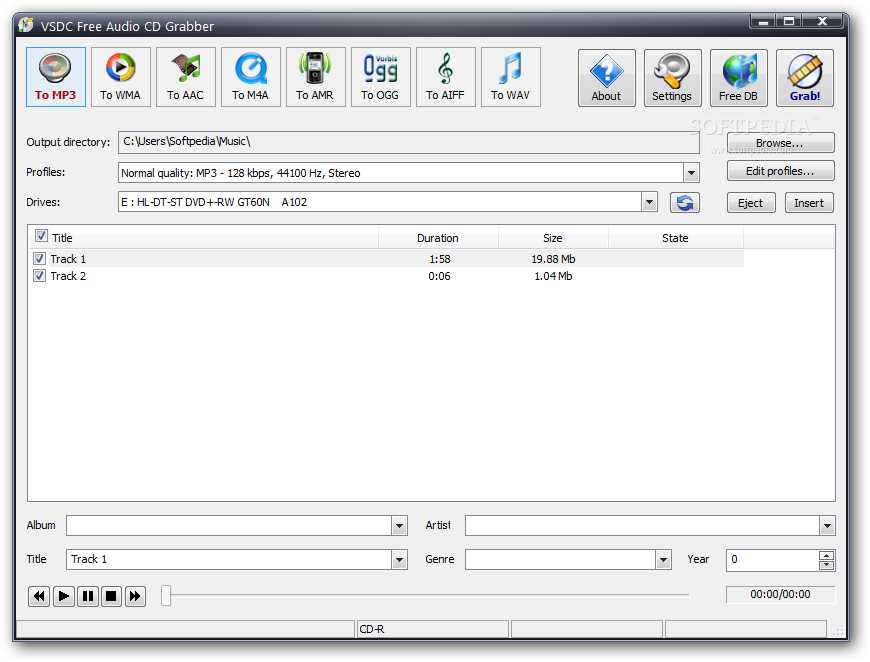Choose the To WMA conversion icon
The height and width of the screenshot is (662, 870).
[x=120, y=77]
